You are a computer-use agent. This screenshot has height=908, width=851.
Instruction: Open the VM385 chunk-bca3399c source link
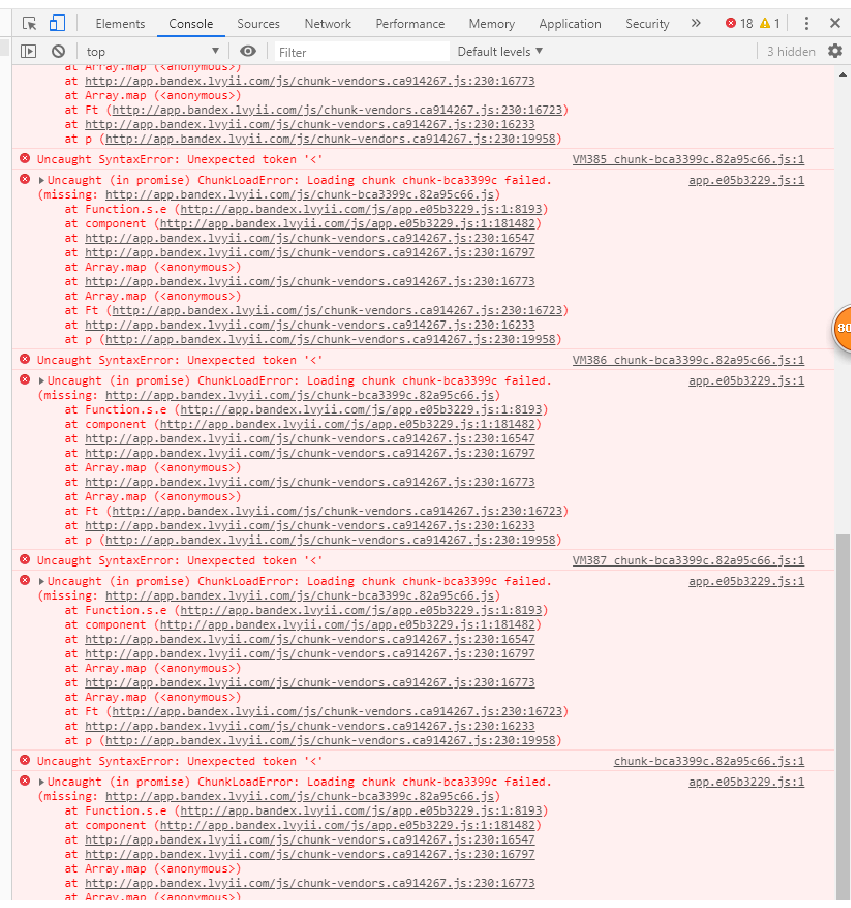[688, 159]
